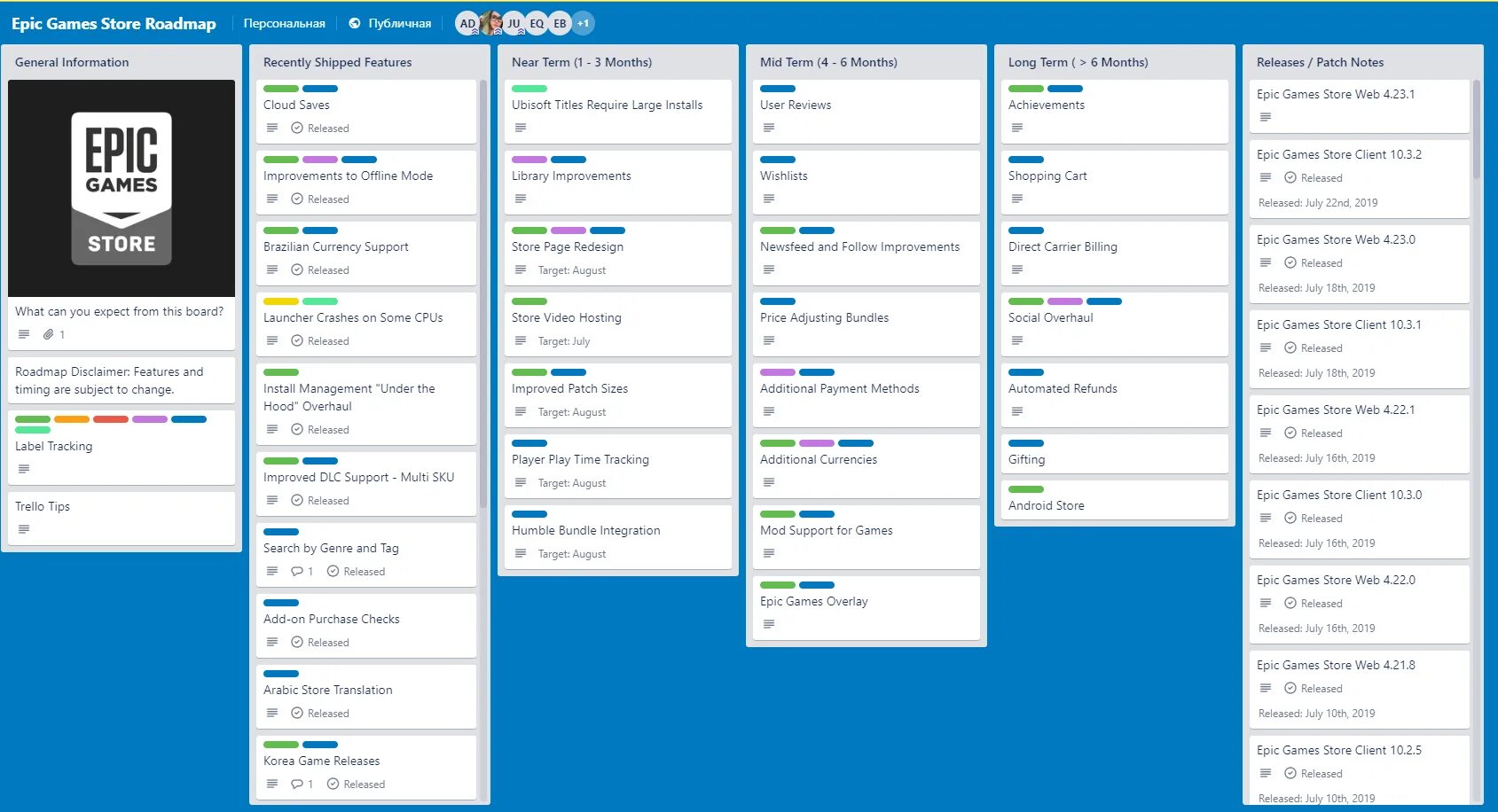The image size is (1498, 812).
Task: Click description icon on Shopping Cart card
Action: pos(1017,199)
